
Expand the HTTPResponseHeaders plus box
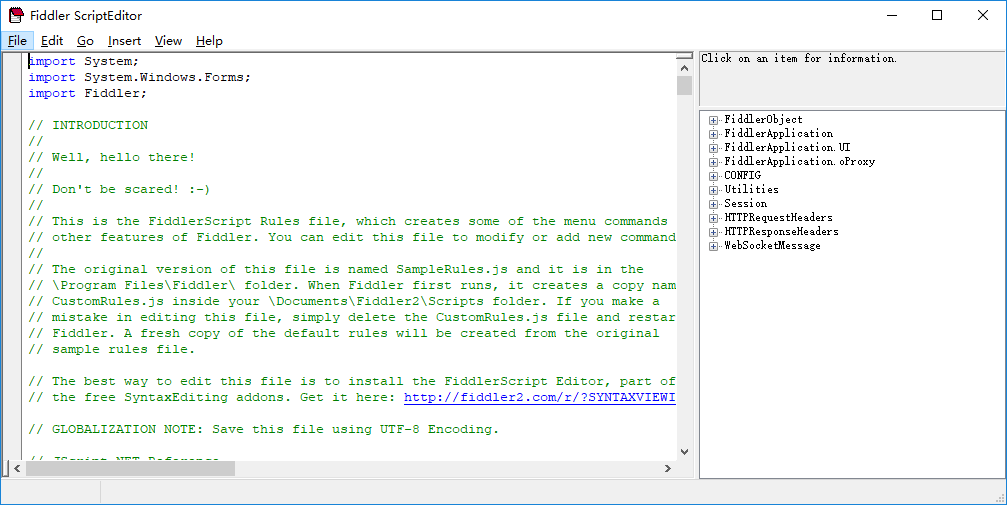click(713, 233)
